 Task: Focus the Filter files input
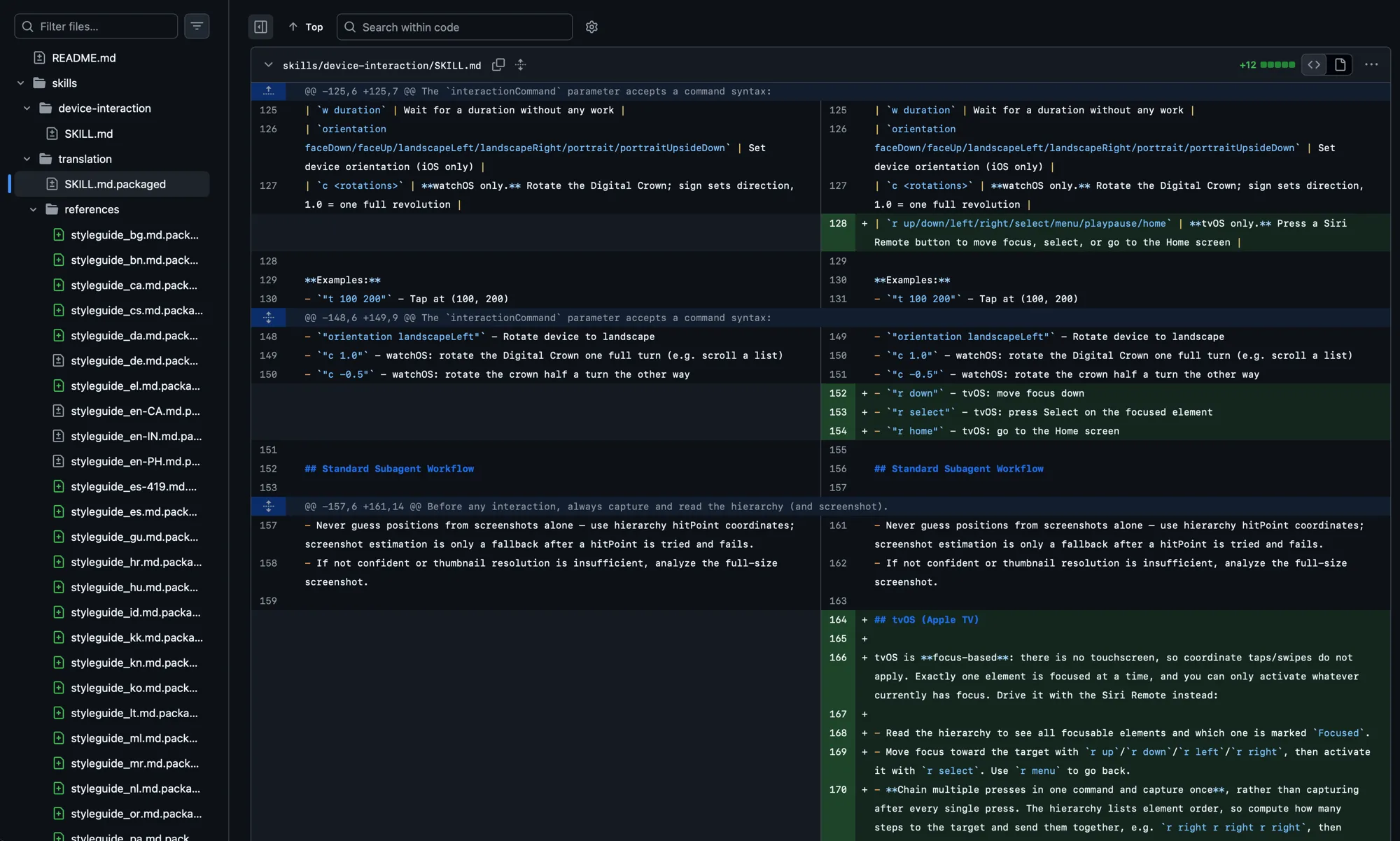point(96,27)
